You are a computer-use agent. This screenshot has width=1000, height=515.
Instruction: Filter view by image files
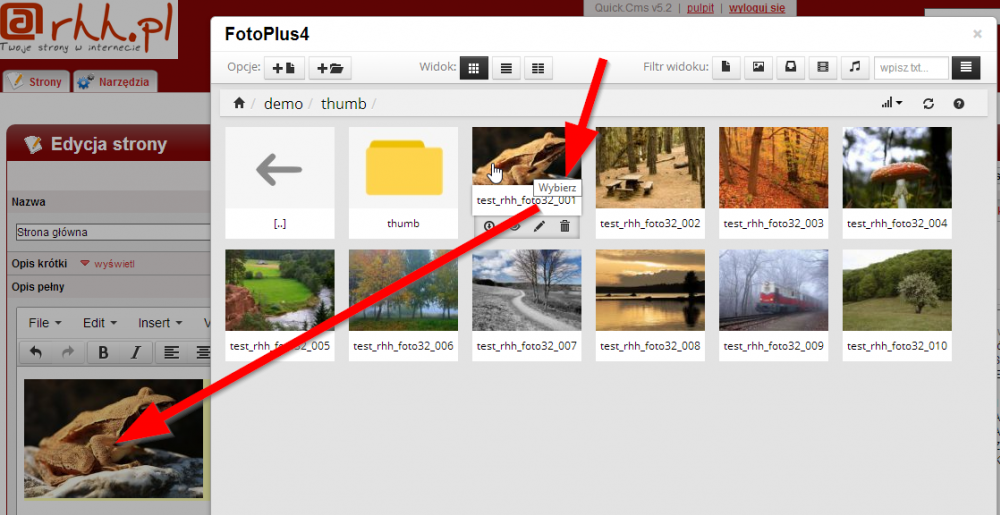758,68
